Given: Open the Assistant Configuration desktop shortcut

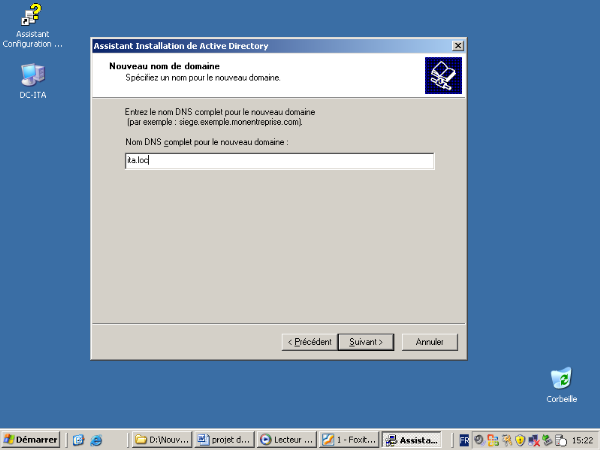Looking at the screenshot, I should (x=32, y=25).
